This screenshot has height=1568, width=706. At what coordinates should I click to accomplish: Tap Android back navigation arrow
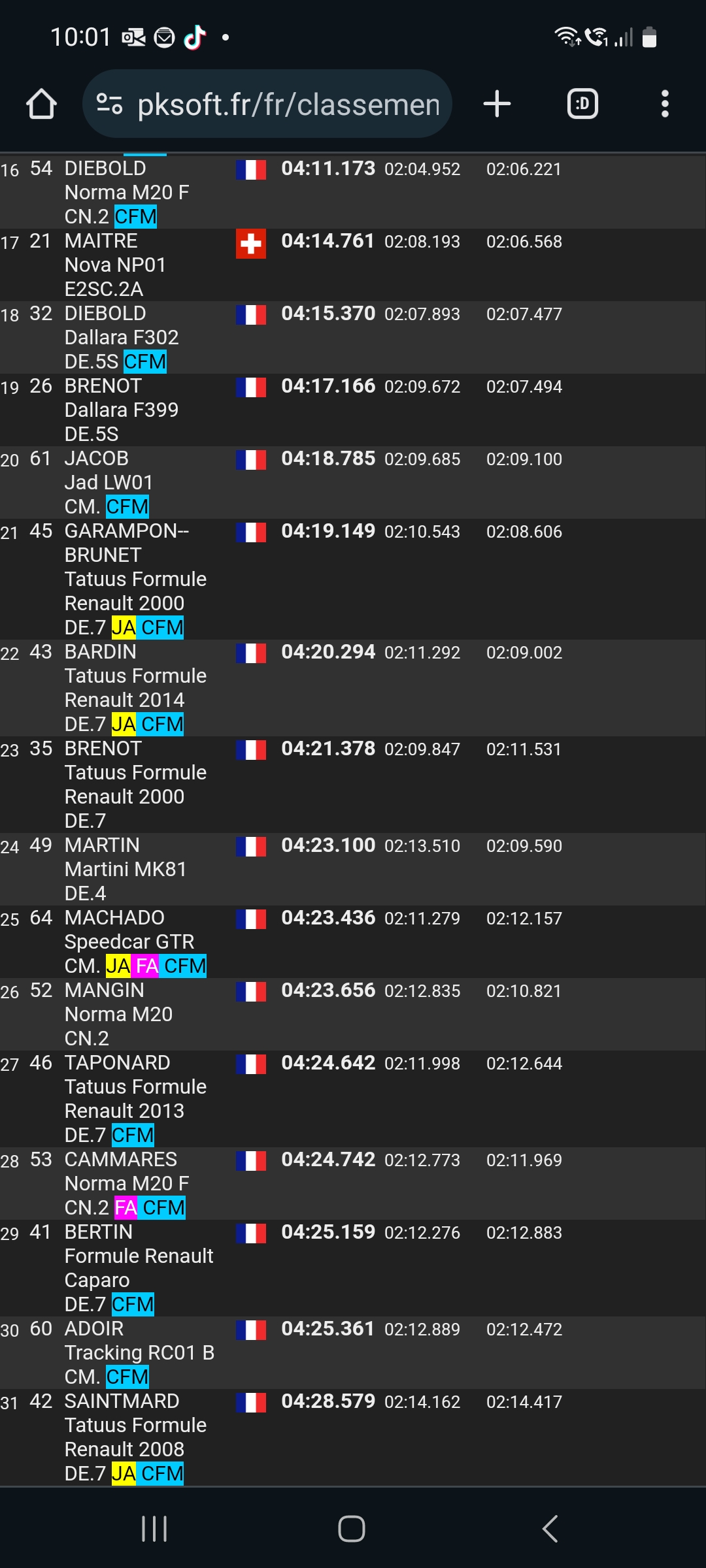550,1529
